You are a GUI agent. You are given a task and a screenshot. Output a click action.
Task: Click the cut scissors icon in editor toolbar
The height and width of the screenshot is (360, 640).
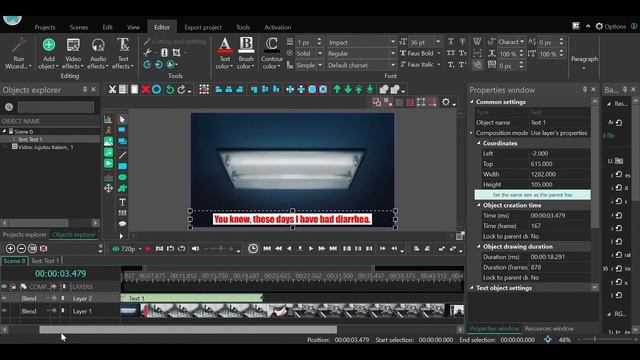click(x=112, y=89)
